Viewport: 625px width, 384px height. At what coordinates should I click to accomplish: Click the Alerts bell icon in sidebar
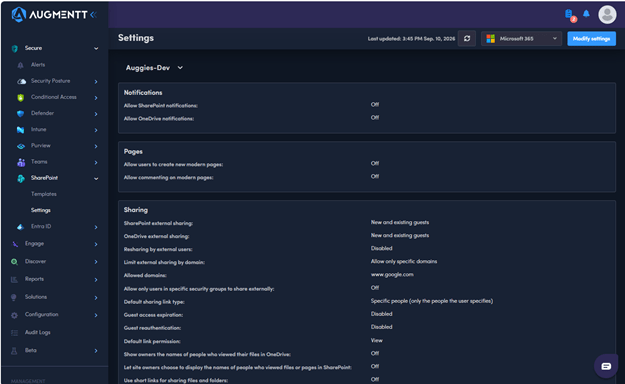coord(20,65)
